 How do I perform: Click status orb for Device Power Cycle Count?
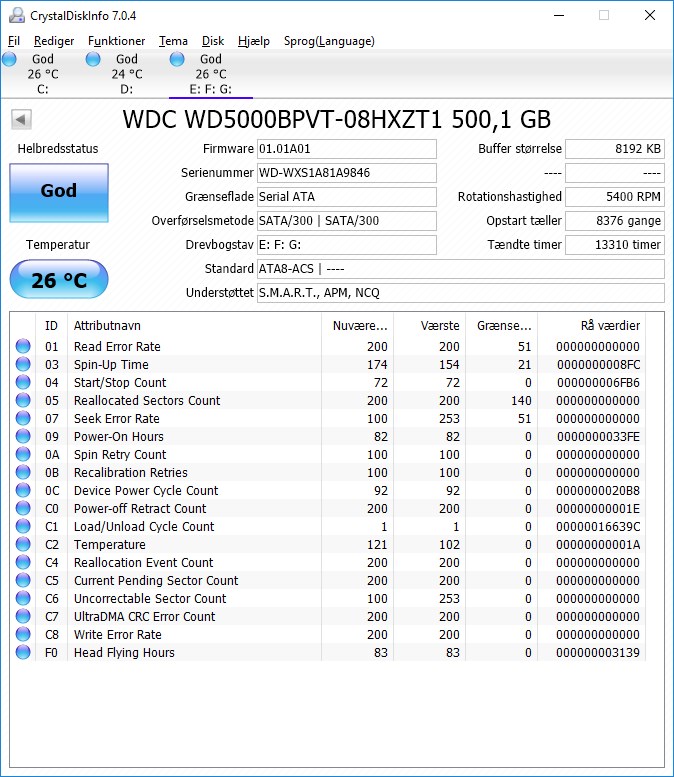pyautogui.click(x=23, y=490)
